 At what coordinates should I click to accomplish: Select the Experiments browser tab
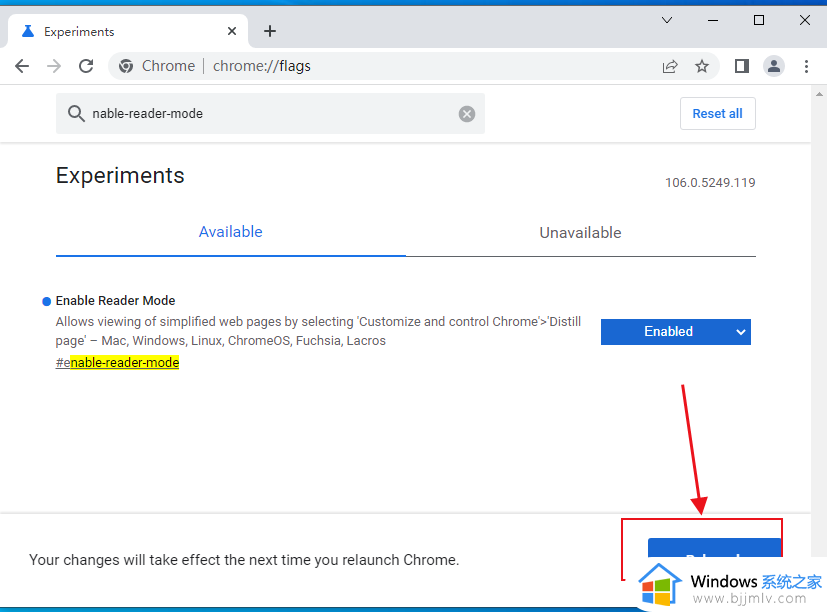pos(128,31)
